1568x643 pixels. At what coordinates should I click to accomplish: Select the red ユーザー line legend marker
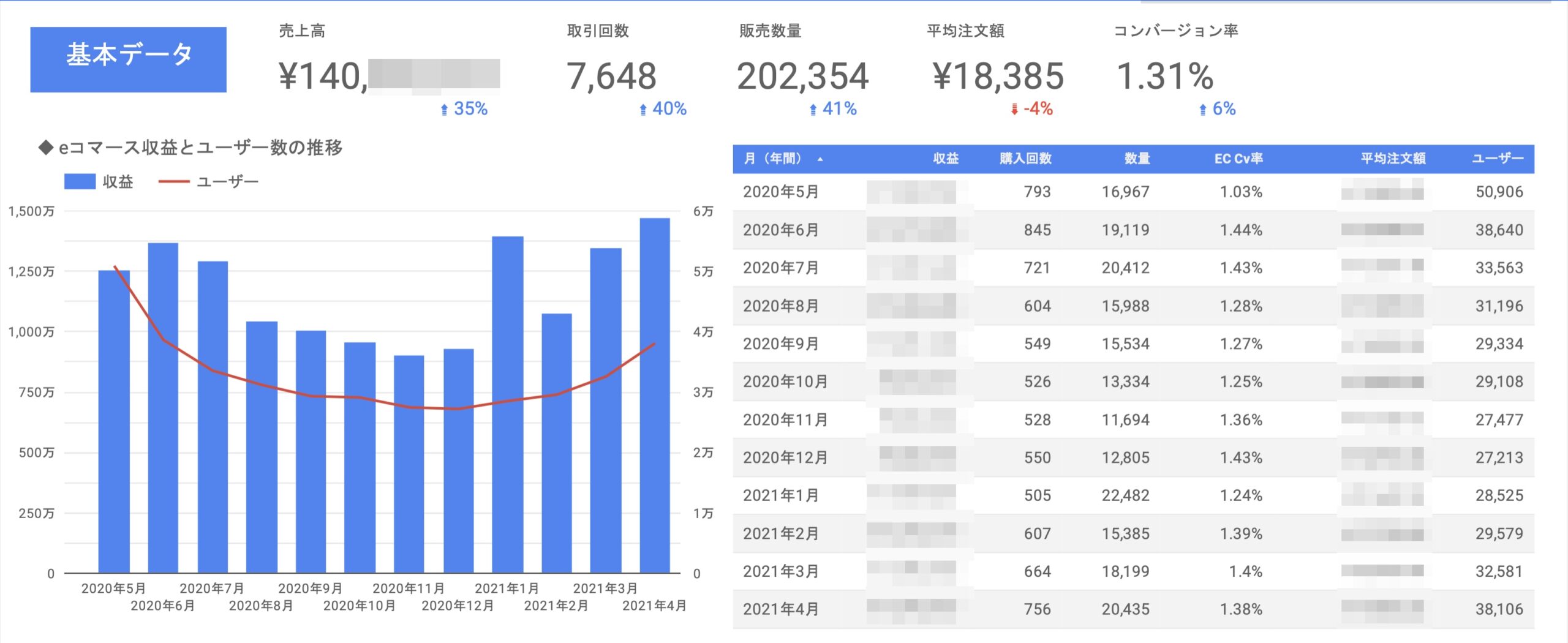[x=173, y=182]
